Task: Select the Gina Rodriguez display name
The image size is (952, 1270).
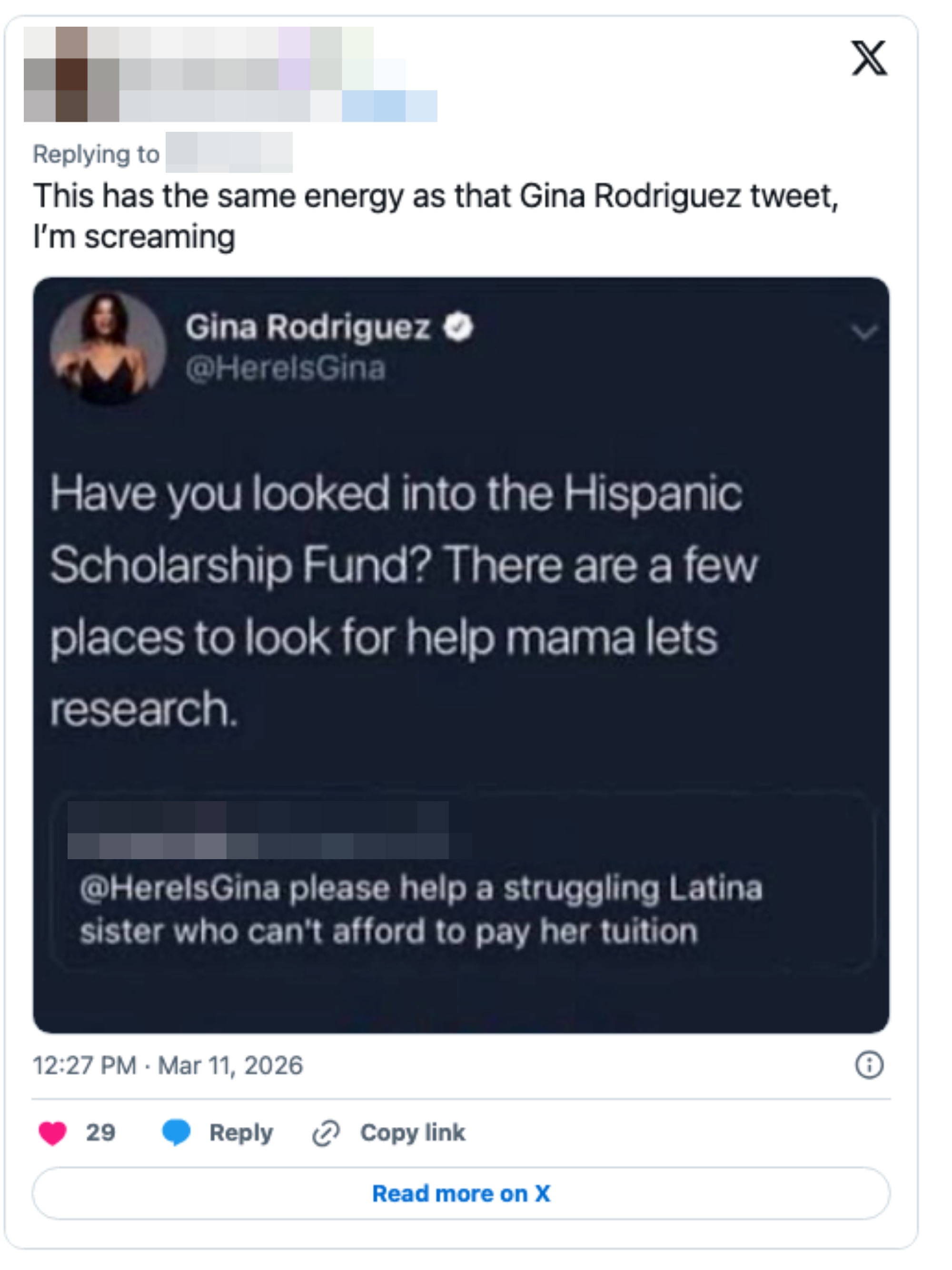Action: pos(308,327)
